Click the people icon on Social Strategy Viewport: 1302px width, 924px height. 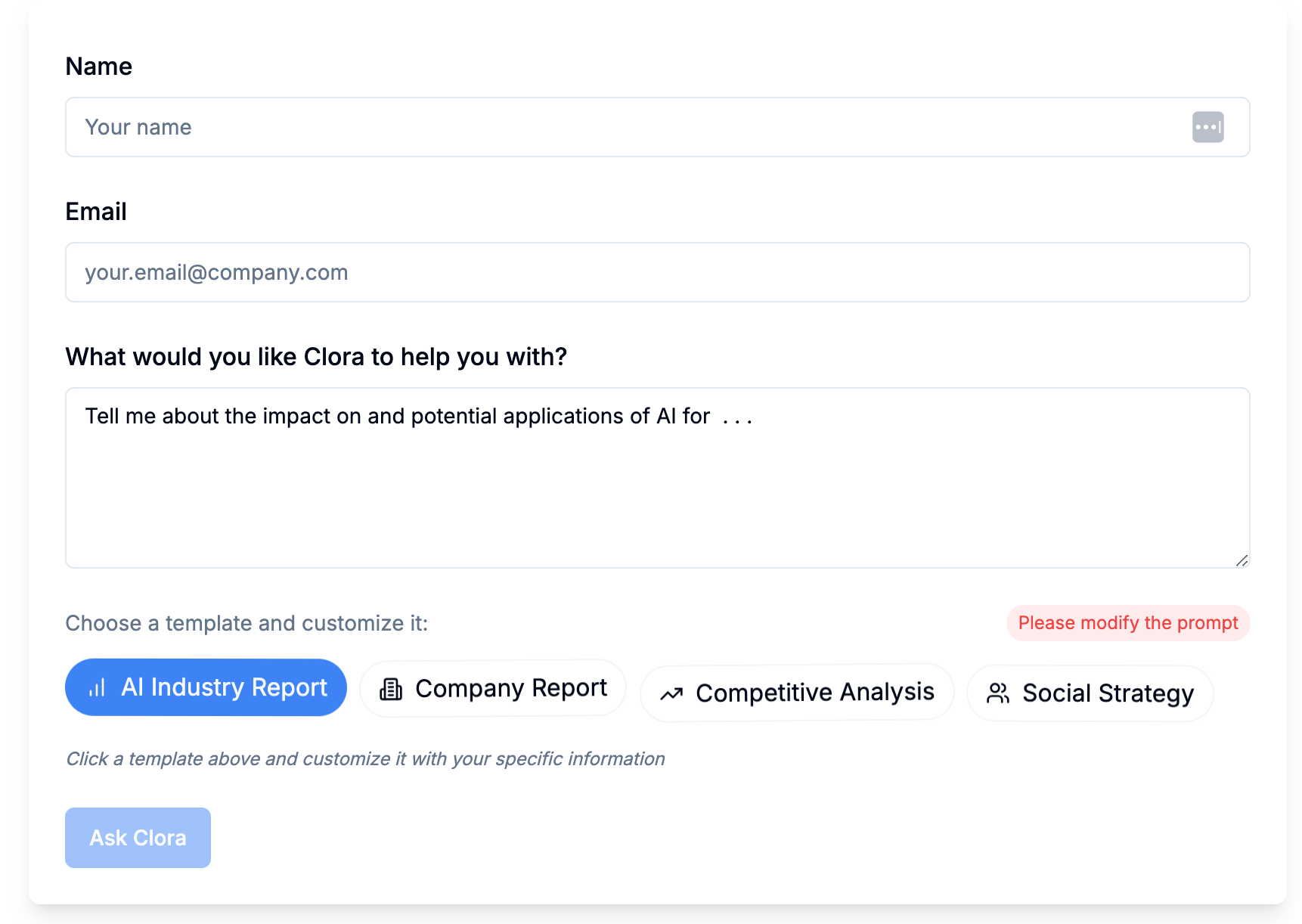998,693
